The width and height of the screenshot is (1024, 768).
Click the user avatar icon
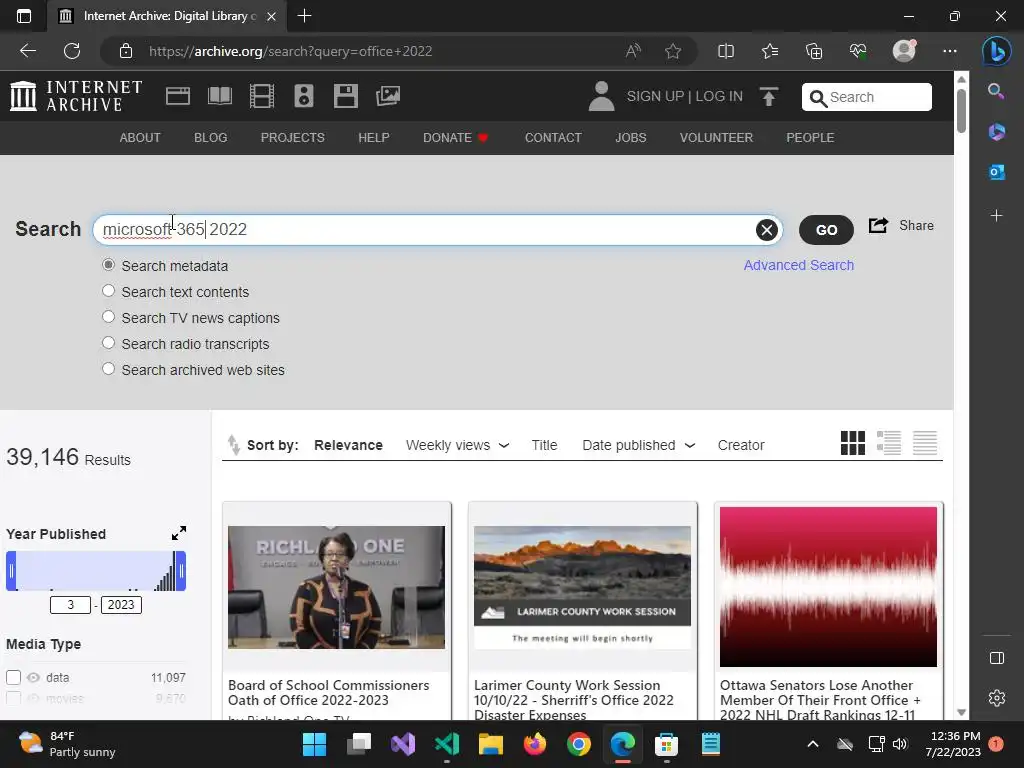pyautogui.click(x=601, y=96)
